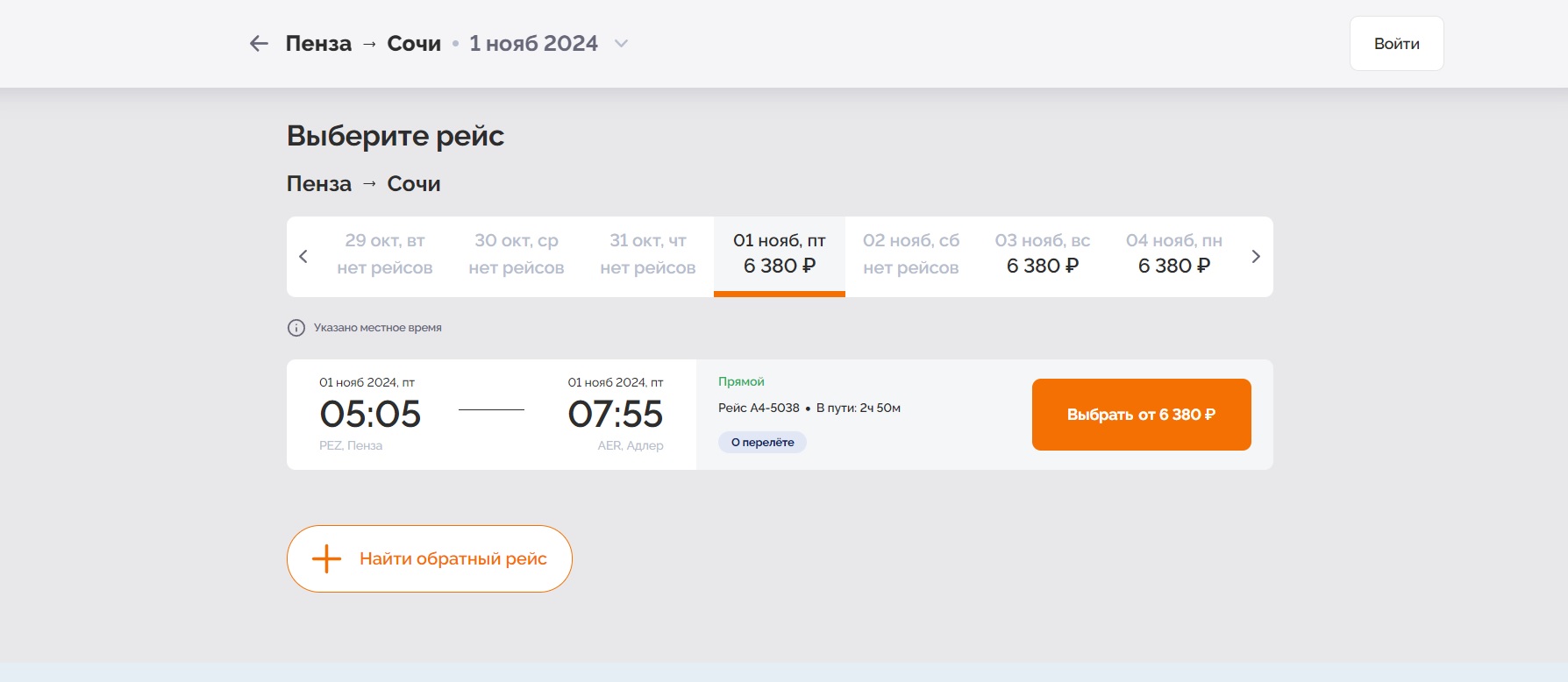Click the plus icon for return flight
1568x682 pixels.
pos(326,558)
